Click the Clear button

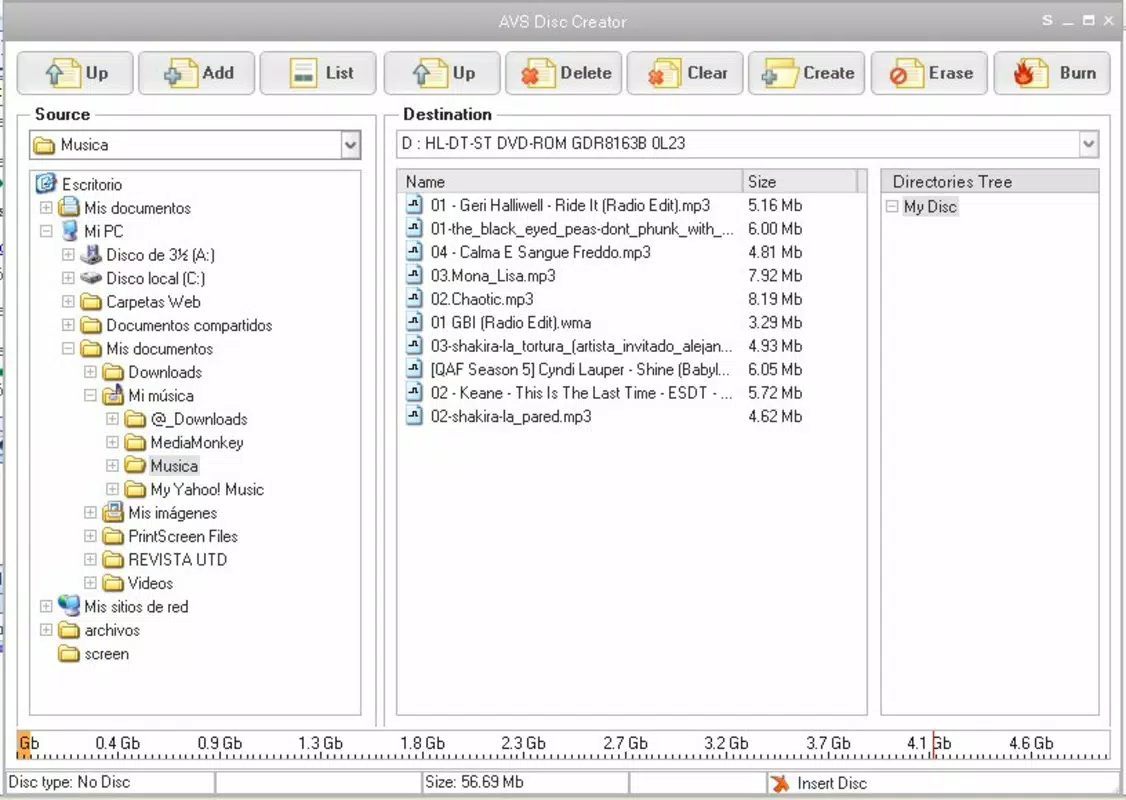[685, 73]
